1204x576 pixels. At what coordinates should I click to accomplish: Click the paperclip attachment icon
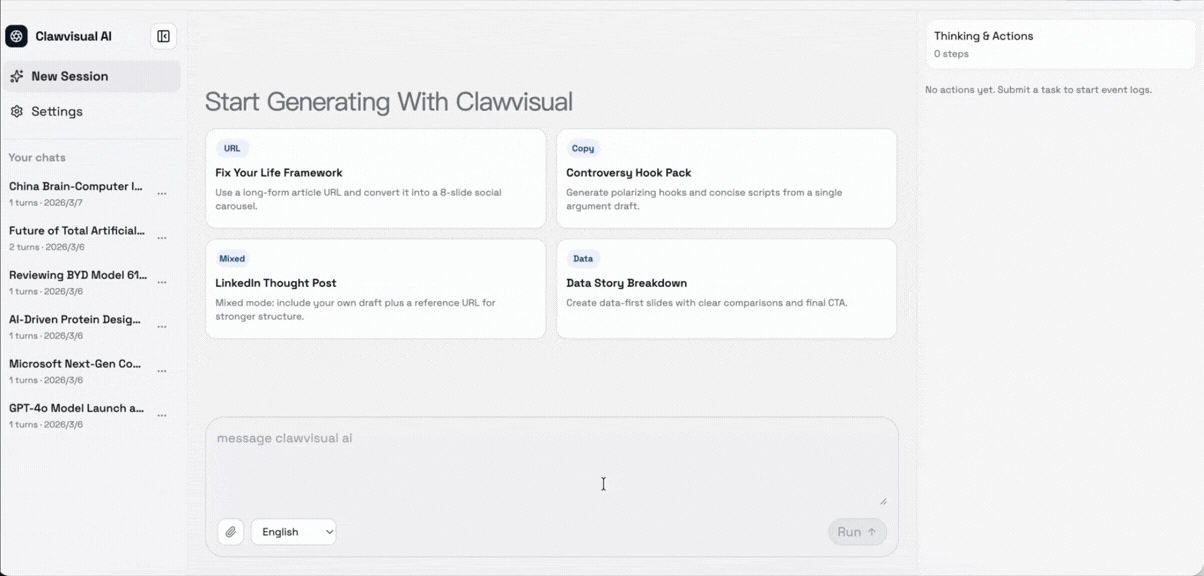pos(231,532)
